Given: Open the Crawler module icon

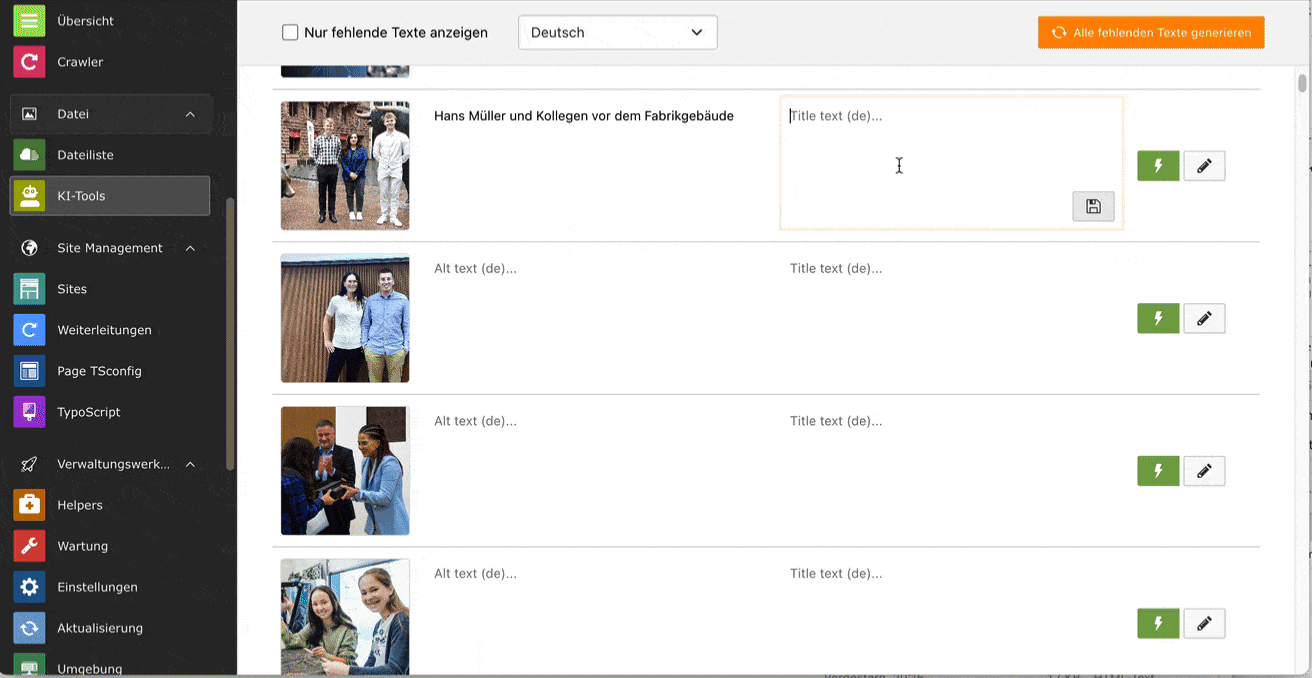Looking at the screenshot, I should pyautogui.click(x=30, y=62).
